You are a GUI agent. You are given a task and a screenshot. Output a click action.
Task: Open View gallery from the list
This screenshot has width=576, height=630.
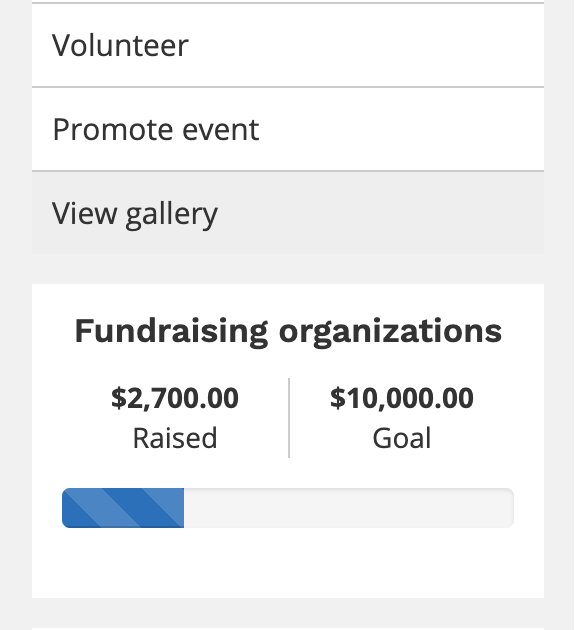point(288,213)
